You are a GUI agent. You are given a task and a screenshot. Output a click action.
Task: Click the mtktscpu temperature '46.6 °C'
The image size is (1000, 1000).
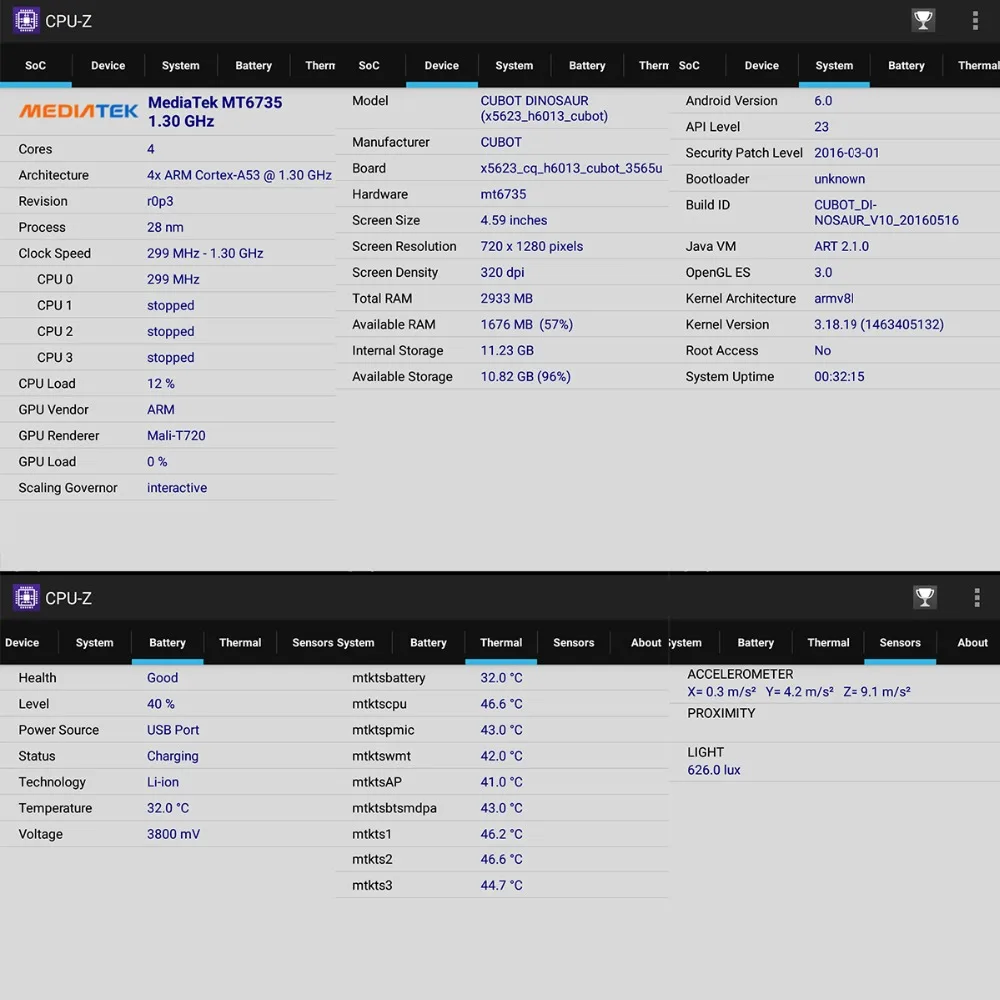coord(501,704)
